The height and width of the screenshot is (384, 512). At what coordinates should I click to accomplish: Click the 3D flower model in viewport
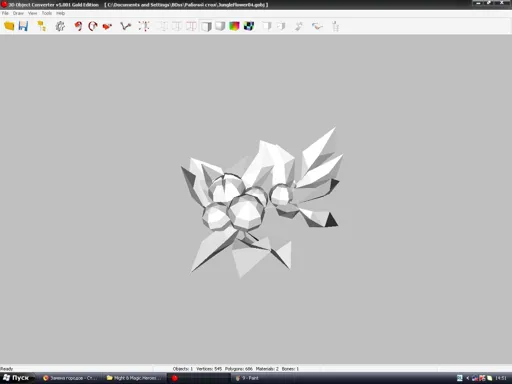pos(262,202)
